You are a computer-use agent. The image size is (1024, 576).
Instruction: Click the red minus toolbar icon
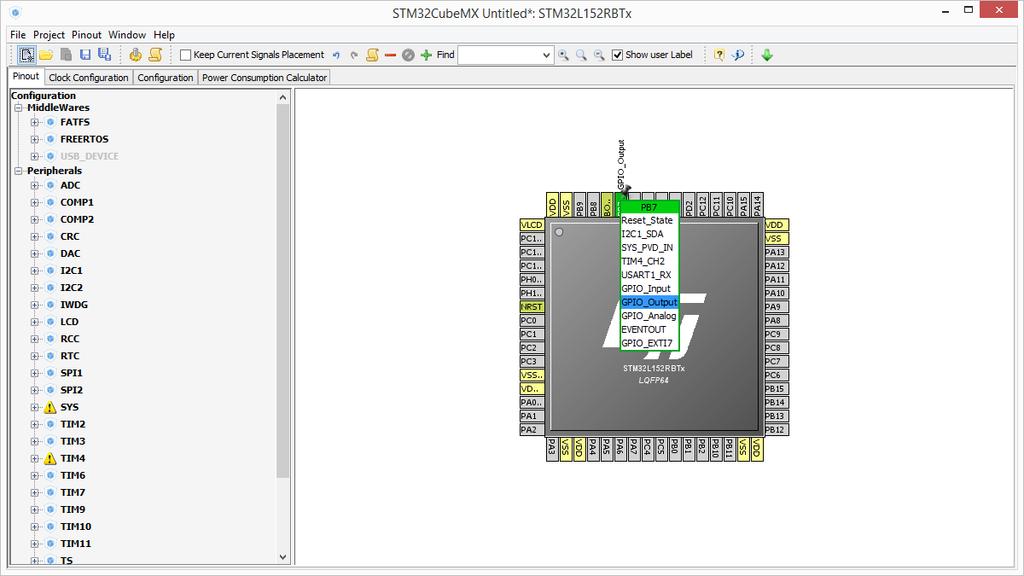pyautogui.click(x=391, y=56)
